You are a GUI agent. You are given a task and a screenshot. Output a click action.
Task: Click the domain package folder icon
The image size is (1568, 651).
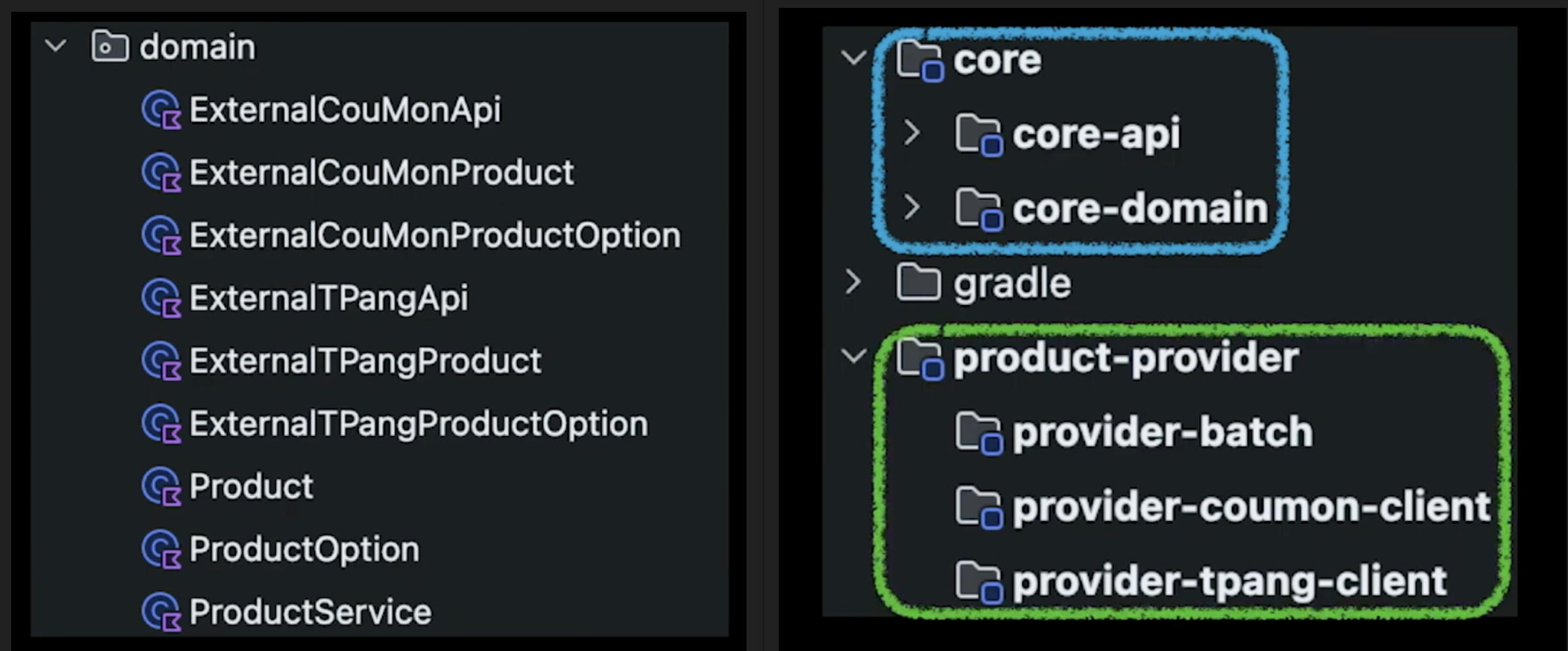coord(110,47)
